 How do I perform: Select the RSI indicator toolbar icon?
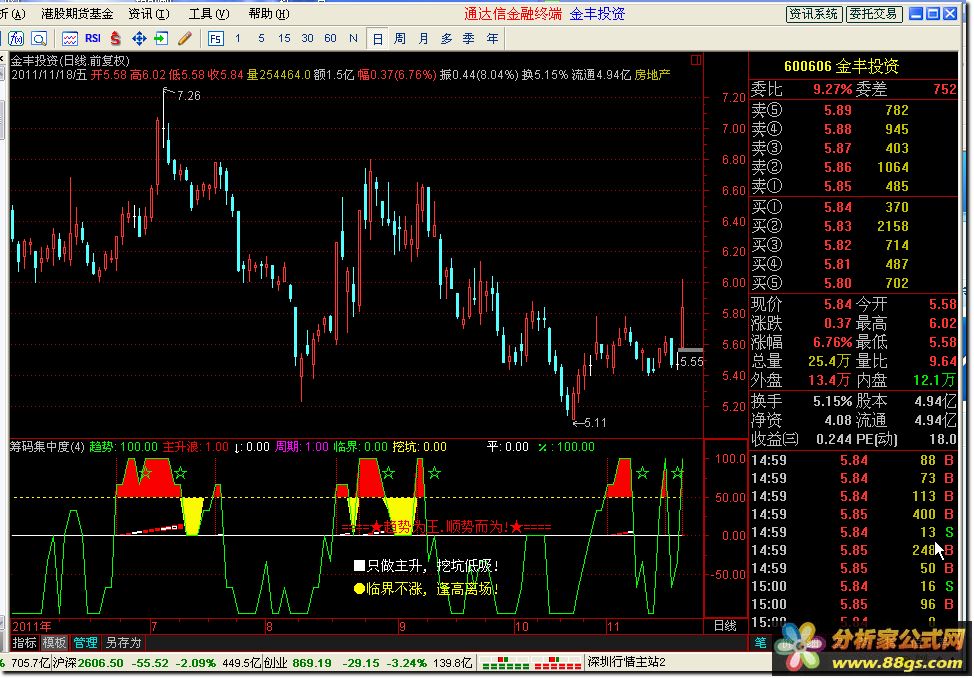[93, 39]
